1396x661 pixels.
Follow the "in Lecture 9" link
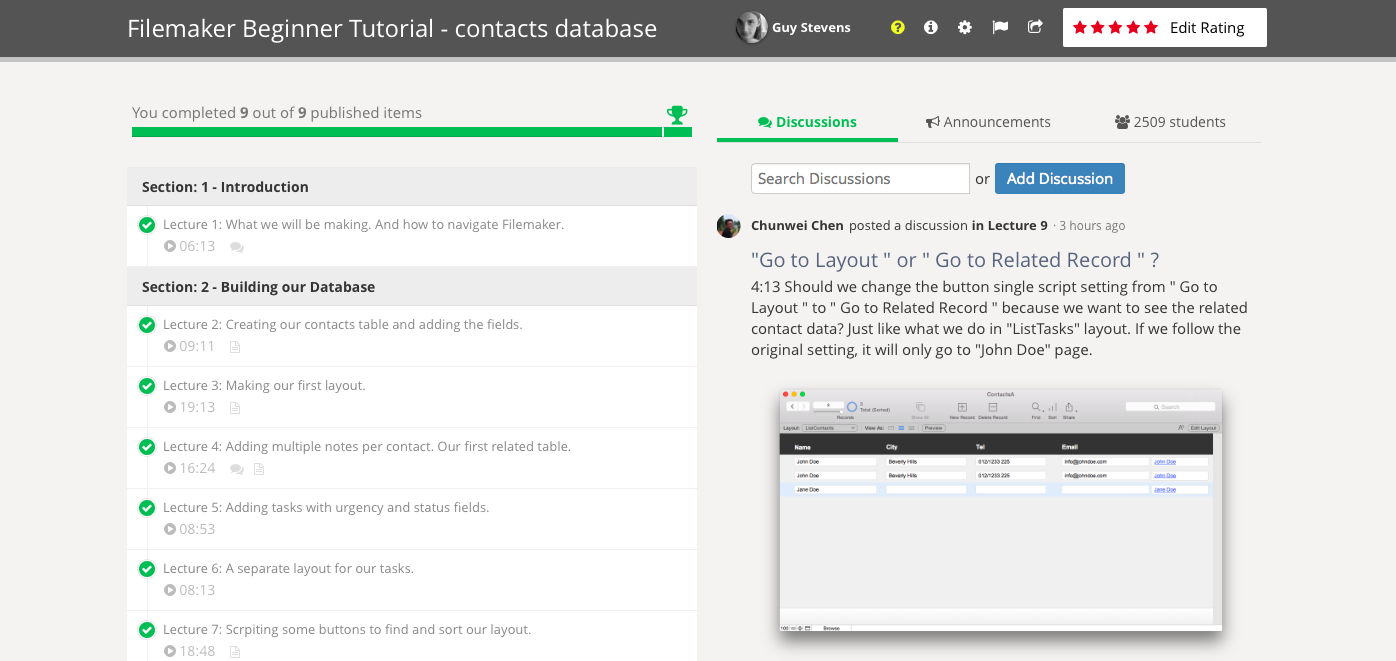(1010, 226)
